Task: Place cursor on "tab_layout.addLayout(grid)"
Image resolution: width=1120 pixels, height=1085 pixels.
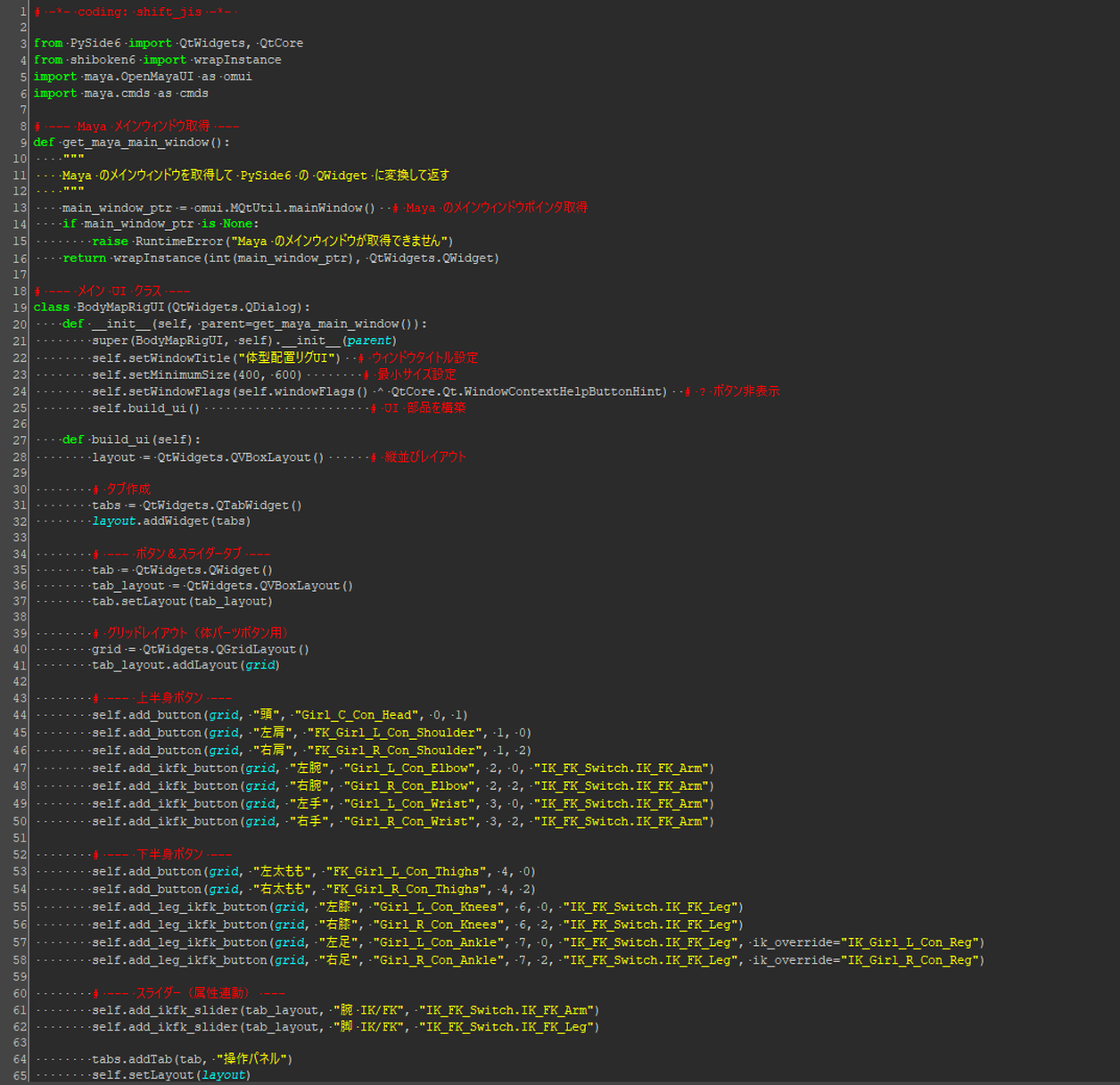Action: (186, 665)
